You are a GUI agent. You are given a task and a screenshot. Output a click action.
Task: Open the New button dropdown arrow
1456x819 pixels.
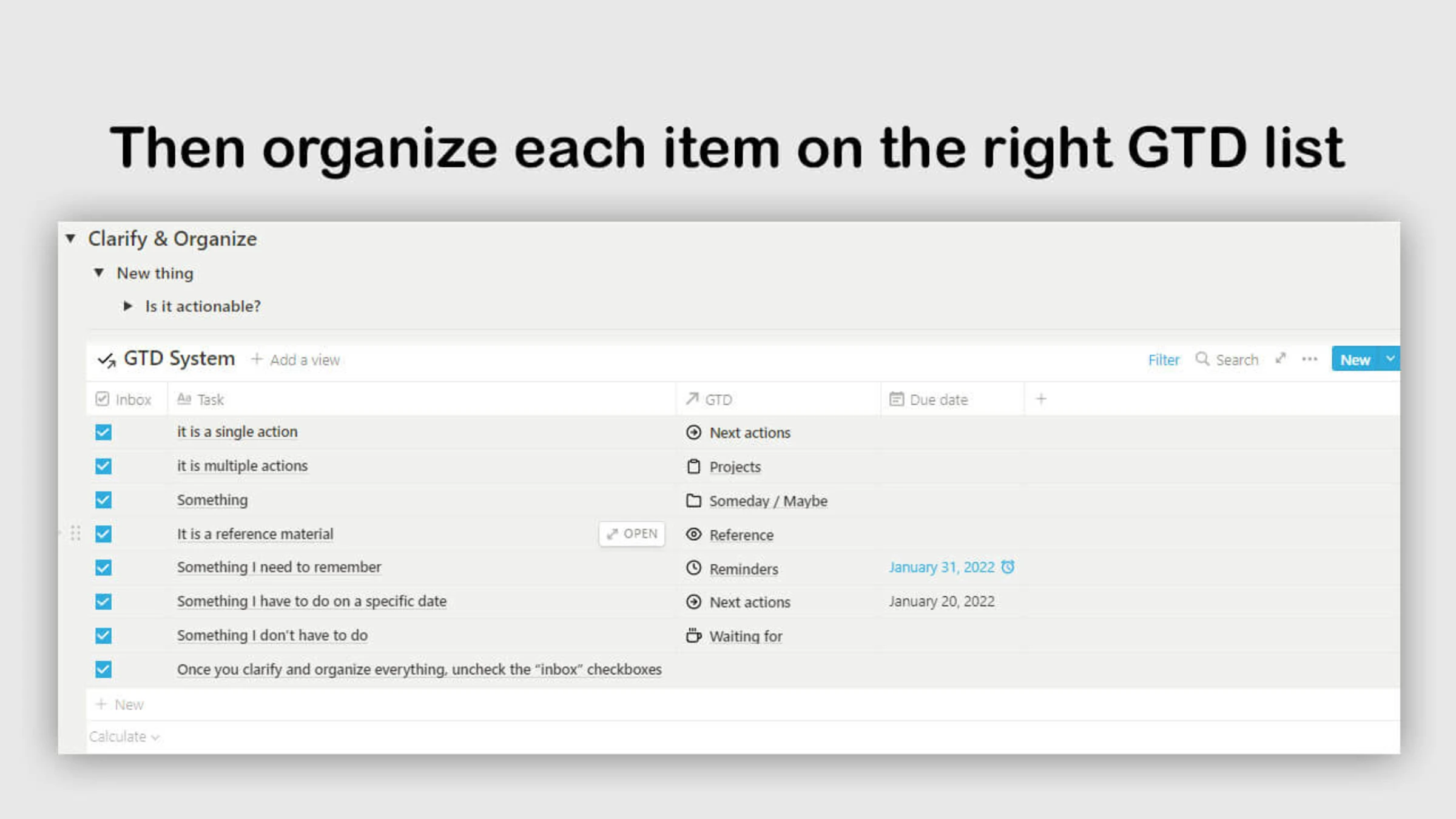[x=1390, y=359]
